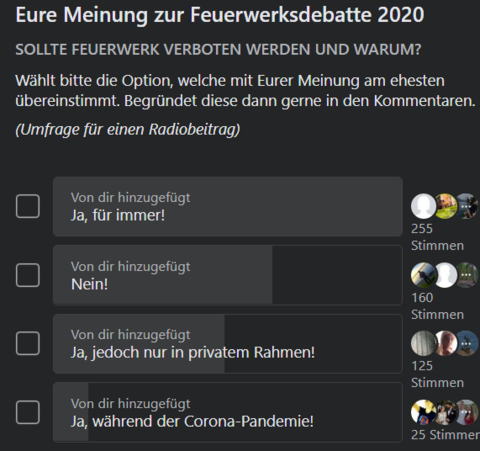Open the 125 Stimmen vote count
This screenshot has height=451, width=480.
coord(437,374)
